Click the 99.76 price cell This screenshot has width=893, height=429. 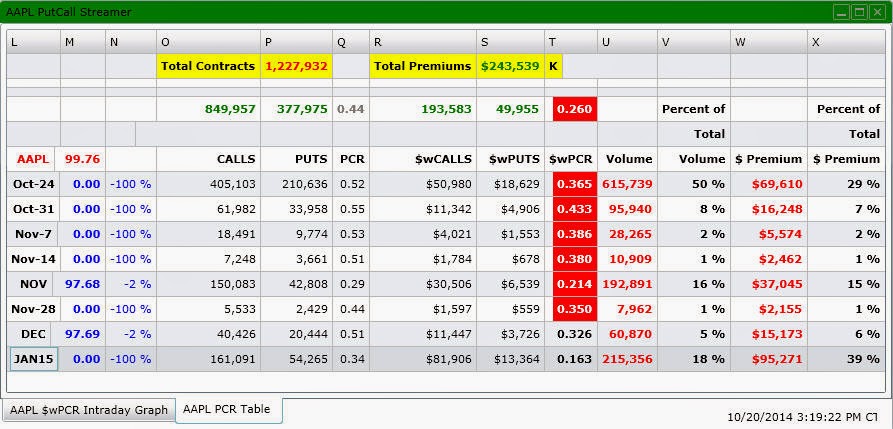[83, 159]
